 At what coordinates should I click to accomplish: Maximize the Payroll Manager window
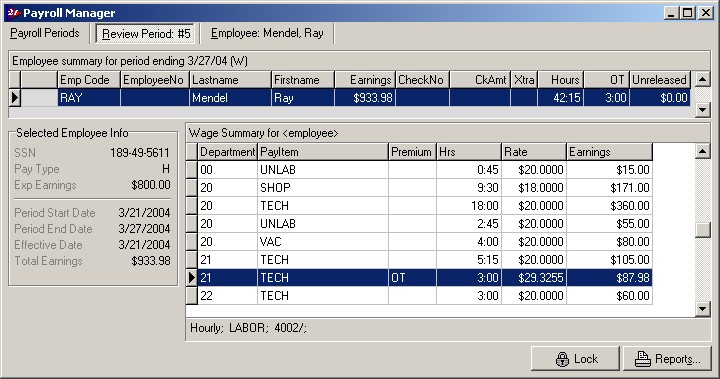click(x=688, y=13)
